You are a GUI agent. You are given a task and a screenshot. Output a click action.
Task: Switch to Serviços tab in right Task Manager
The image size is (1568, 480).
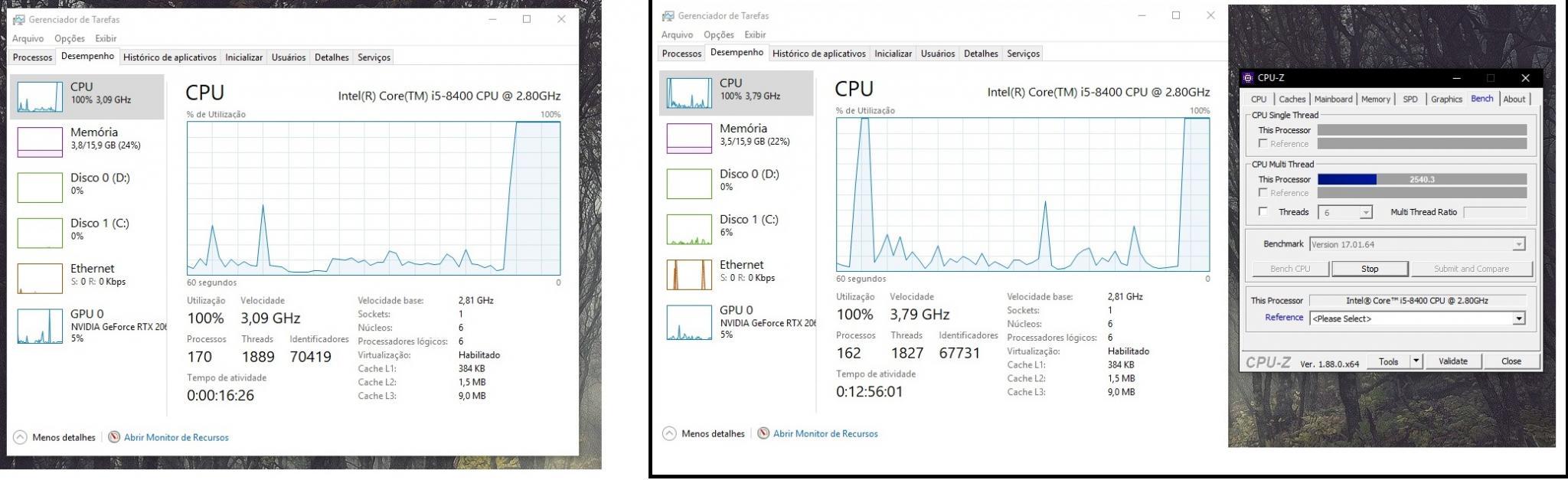click(1023, 54)
